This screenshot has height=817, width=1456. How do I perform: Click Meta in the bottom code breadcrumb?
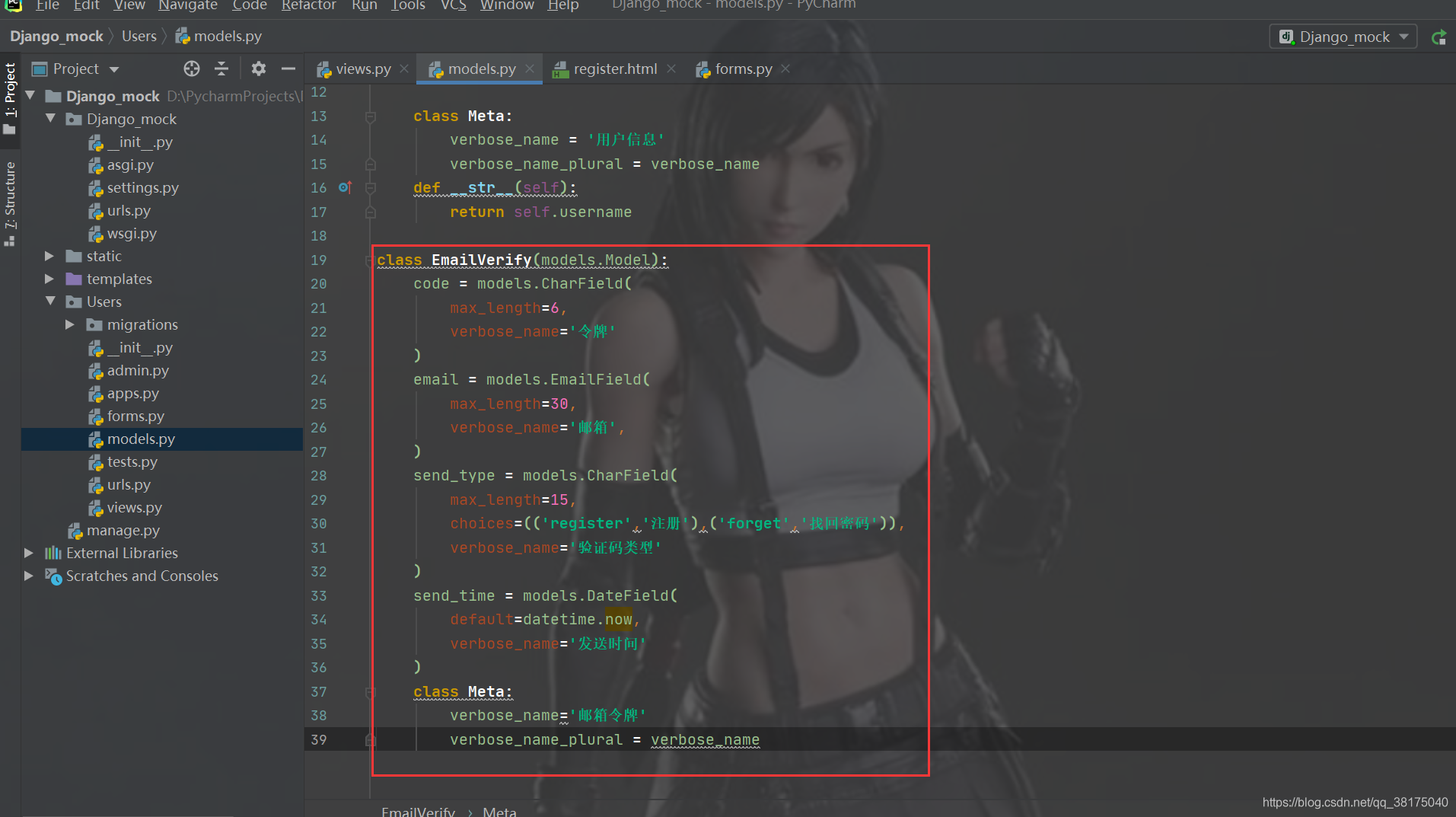point(499,812)
